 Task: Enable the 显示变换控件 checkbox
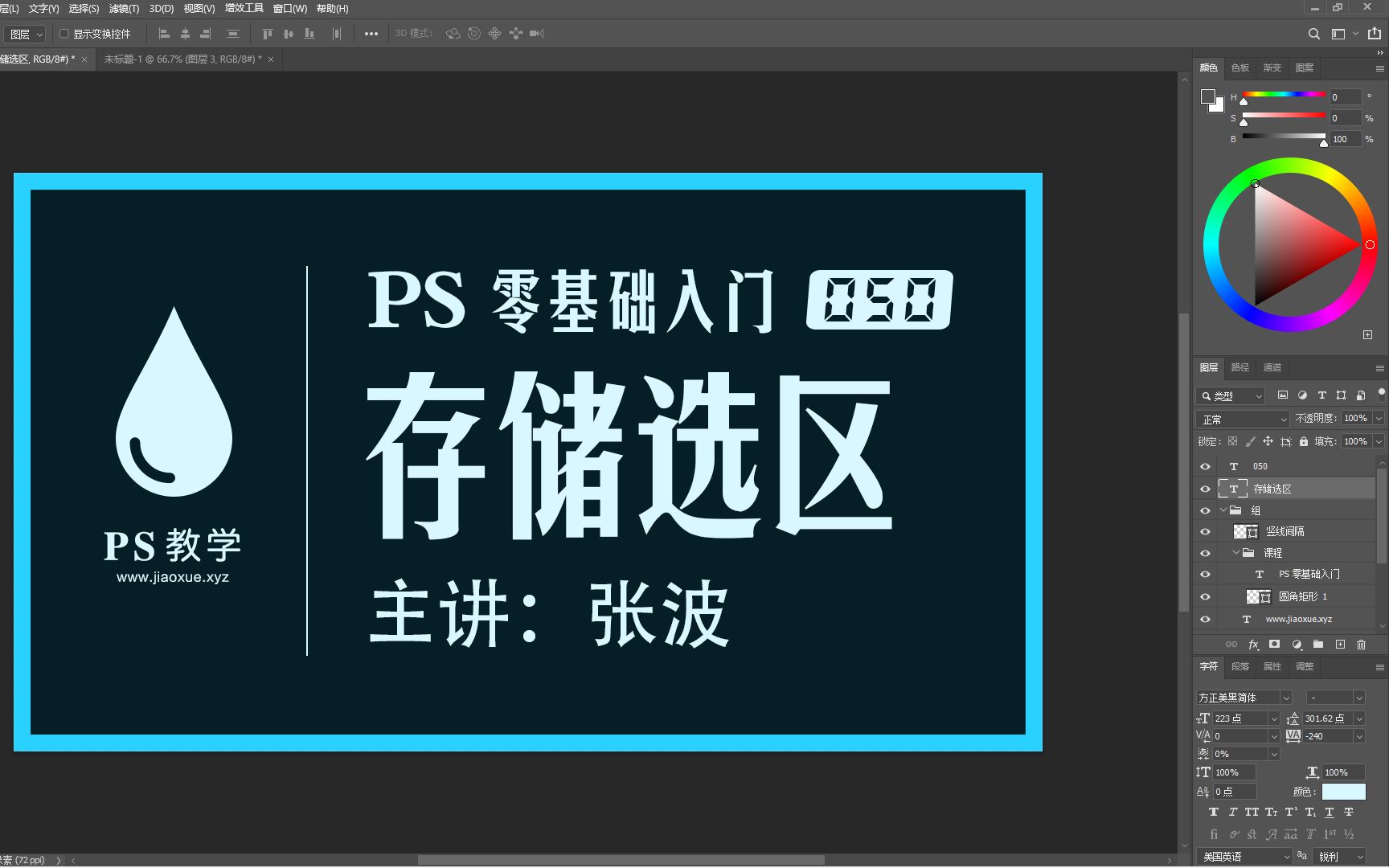(64, 34)
